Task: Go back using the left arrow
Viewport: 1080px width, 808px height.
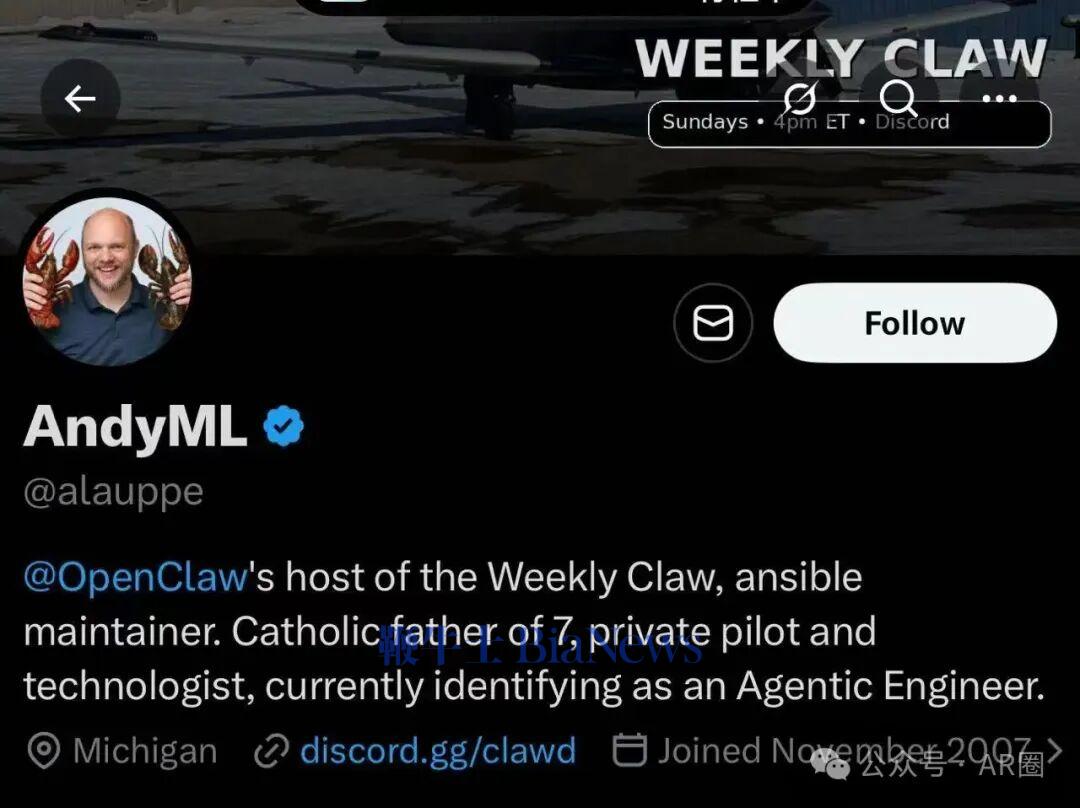Action: coord(80,99)
